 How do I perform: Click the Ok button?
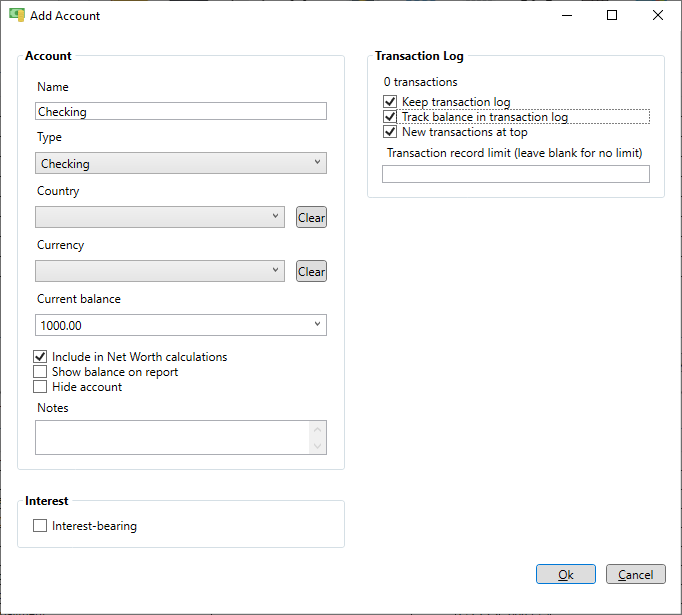coord(566,574)
